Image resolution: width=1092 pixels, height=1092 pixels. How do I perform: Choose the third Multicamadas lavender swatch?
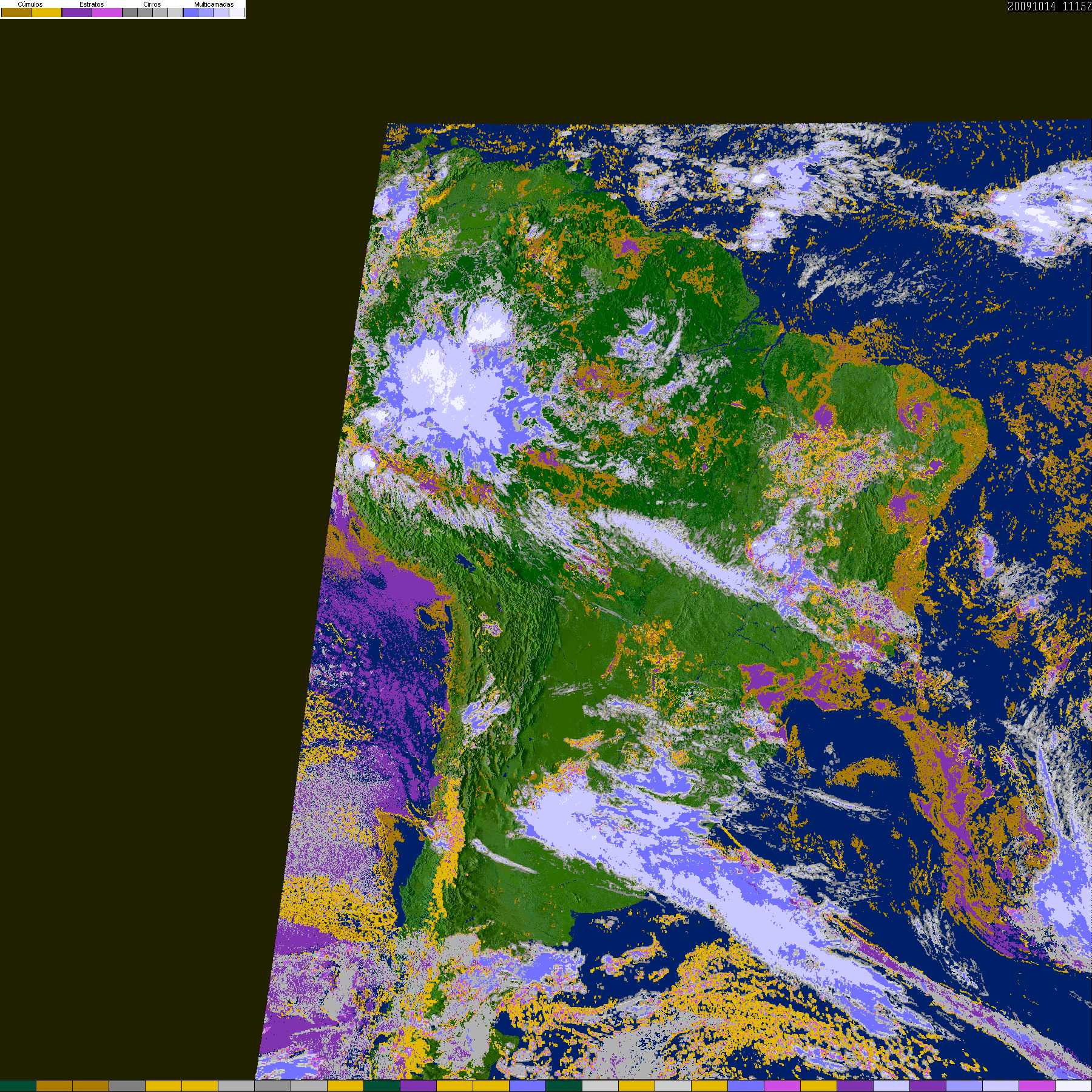pyautogui.click(x=221, y=12)
